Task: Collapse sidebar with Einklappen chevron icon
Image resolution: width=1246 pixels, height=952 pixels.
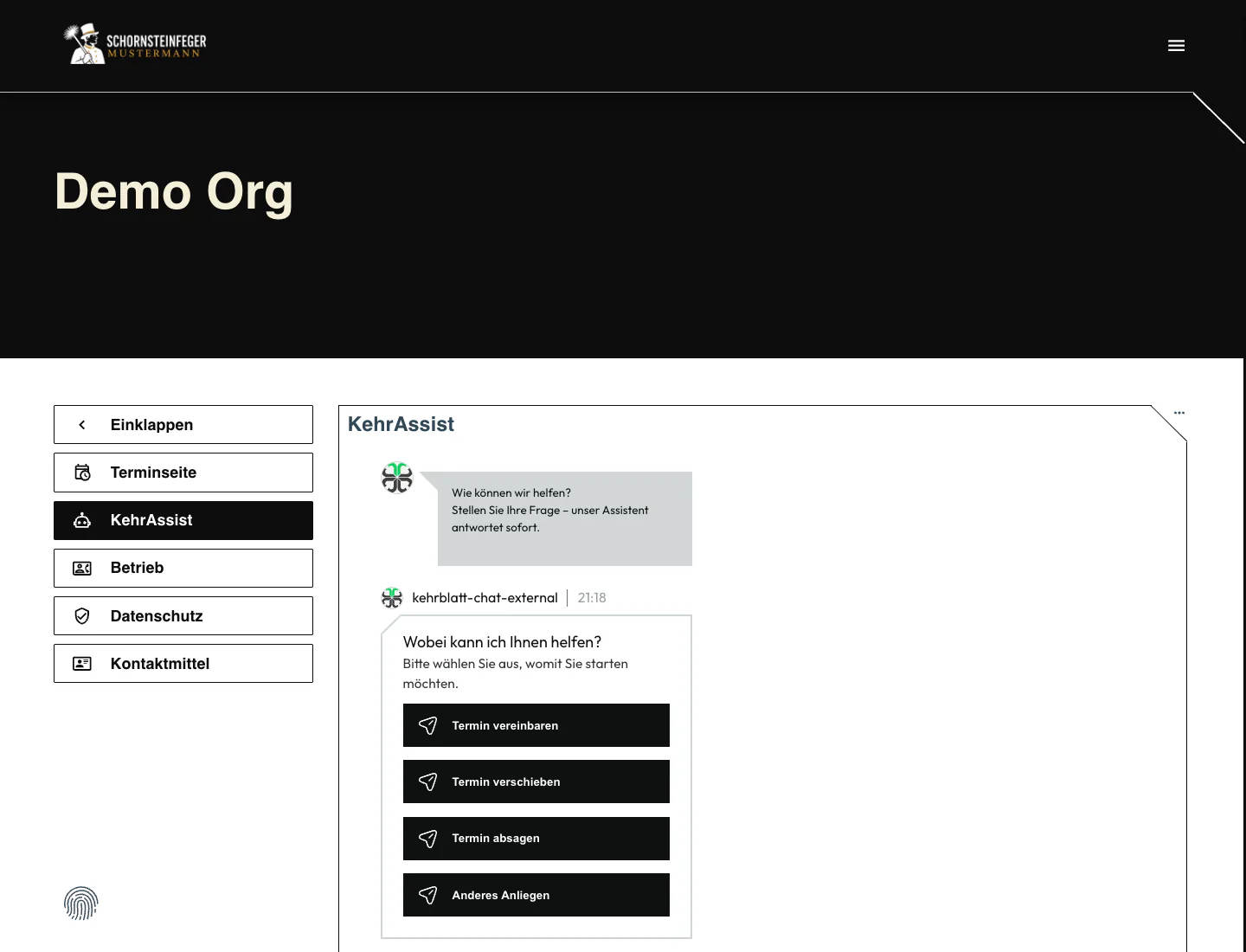Action: click(x=82, y=425)
